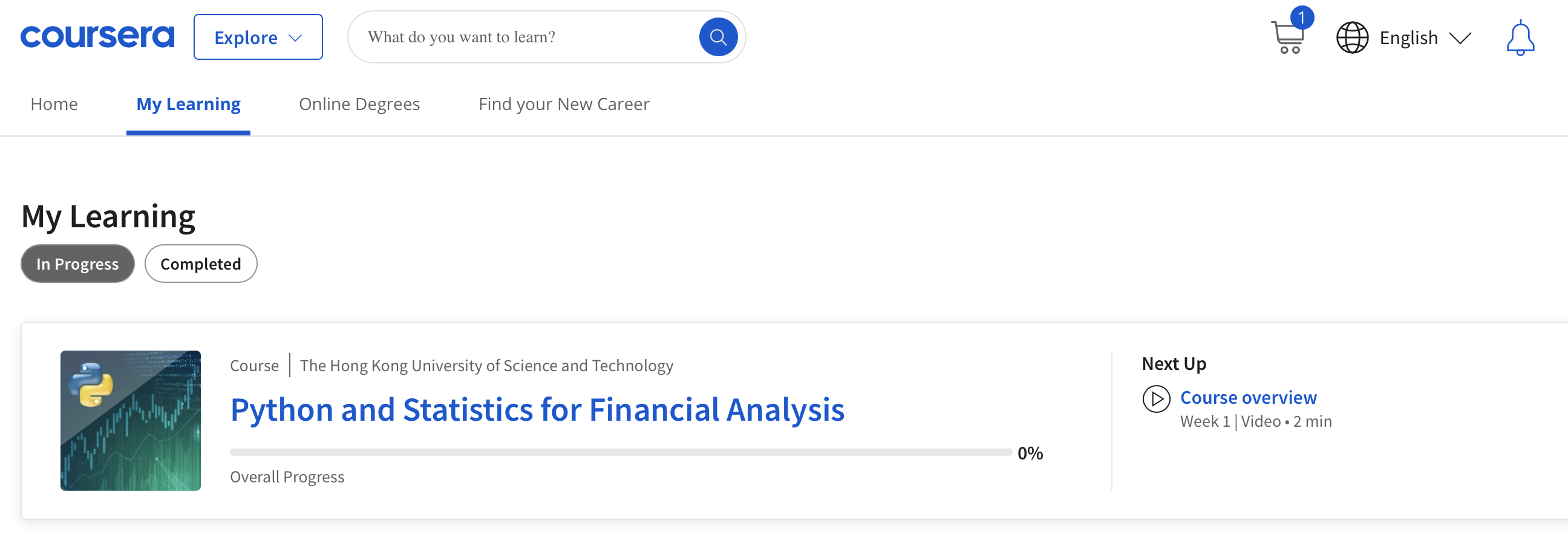Click the globe language icon

(1352, 37)
